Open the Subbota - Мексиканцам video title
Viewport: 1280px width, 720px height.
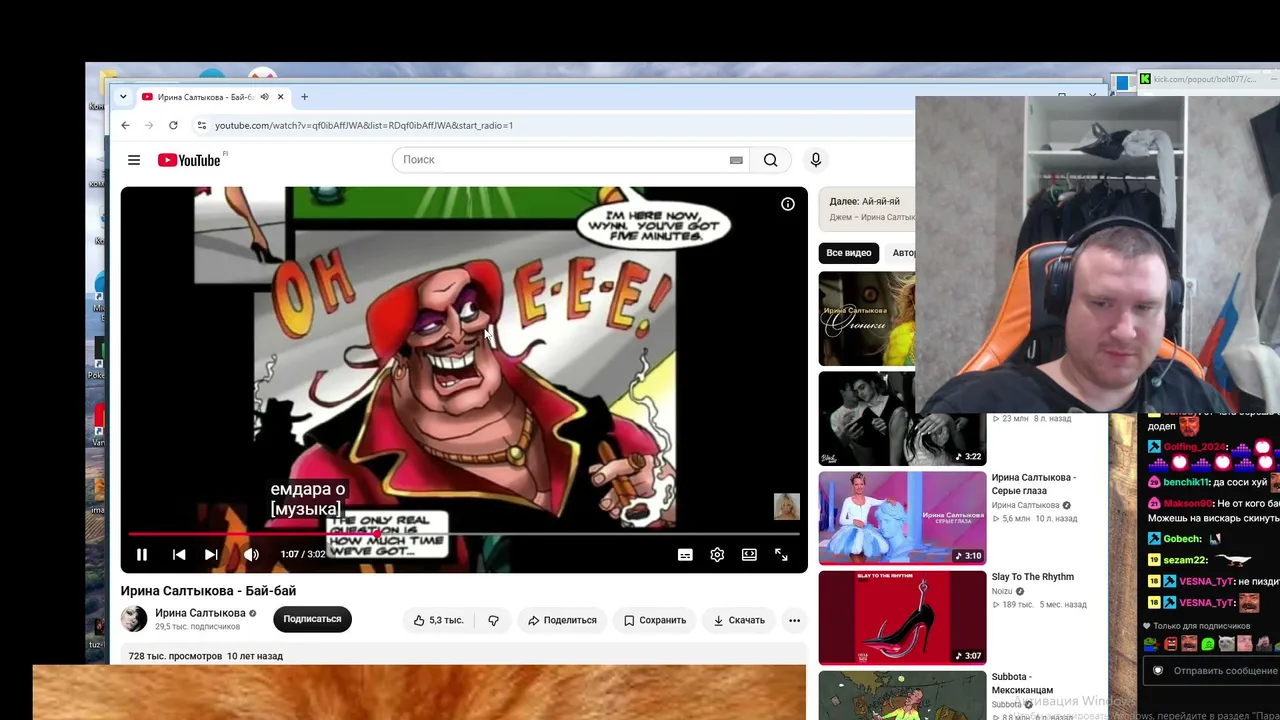pyautogui.click(x=1022, y=683)
